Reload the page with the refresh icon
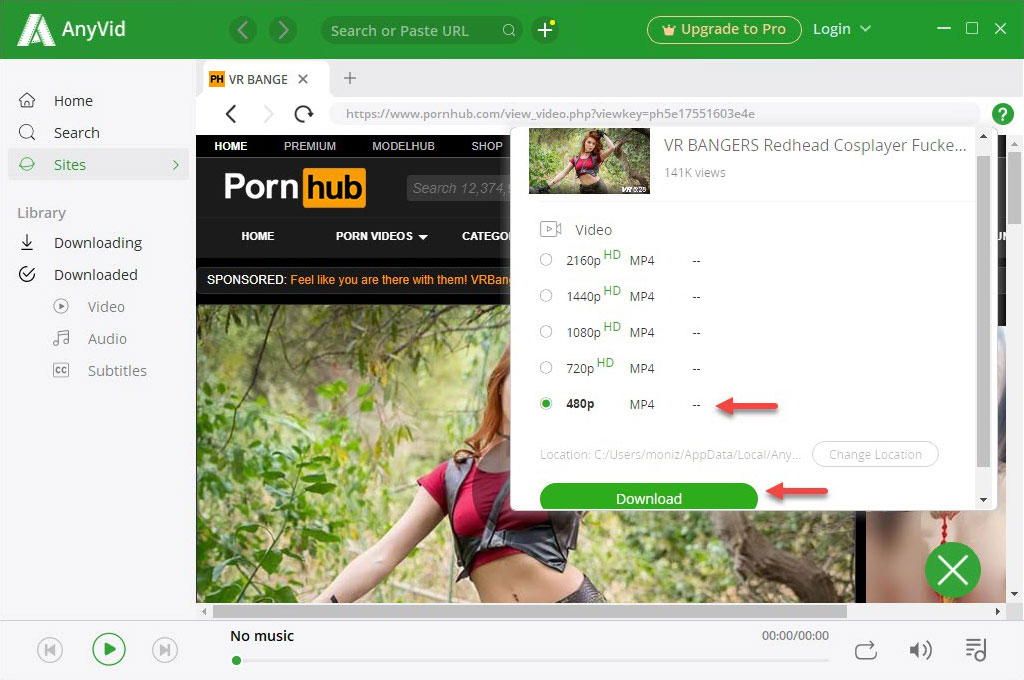1024x680 pixels. tap(304, 114)
